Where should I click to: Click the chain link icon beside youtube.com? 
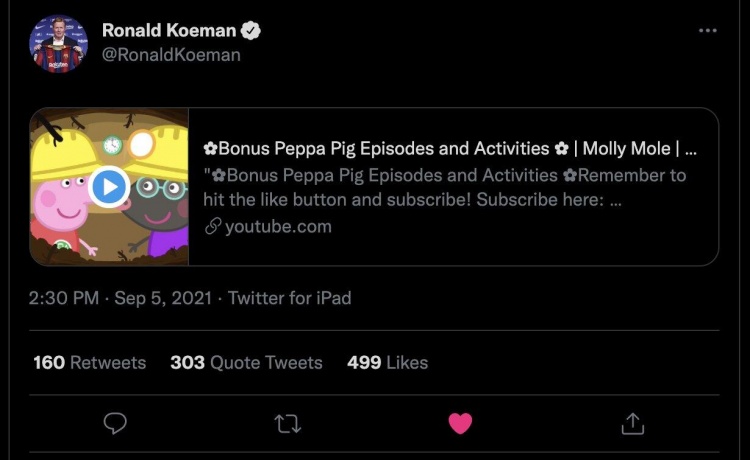pos(212,227)
